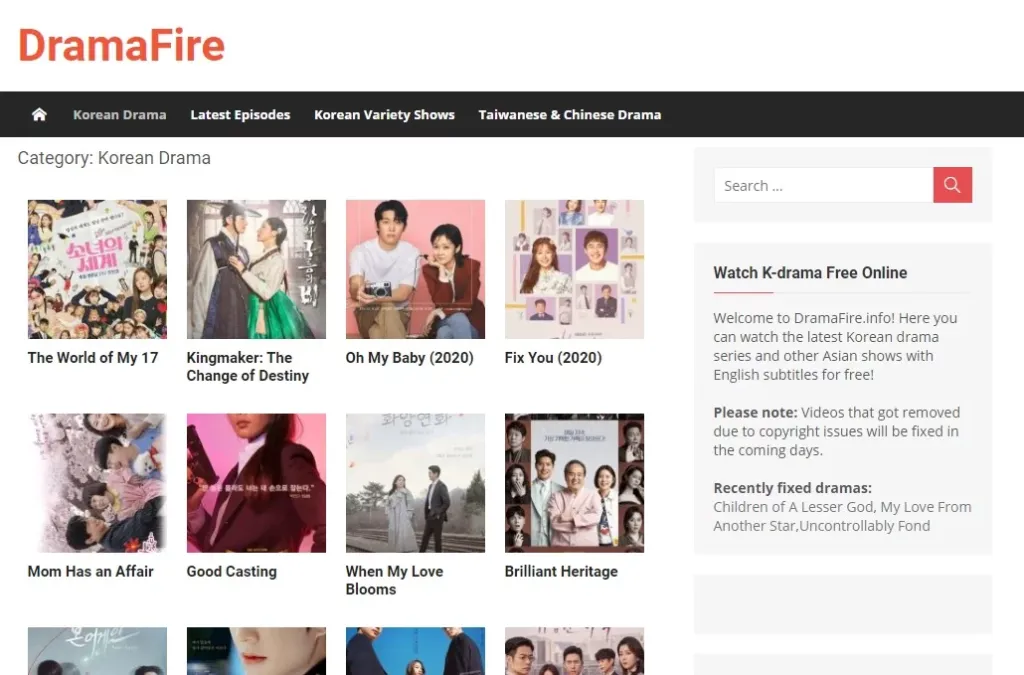Click the Good Casting title link
The image size is (1024, 675).
(232, 571)
